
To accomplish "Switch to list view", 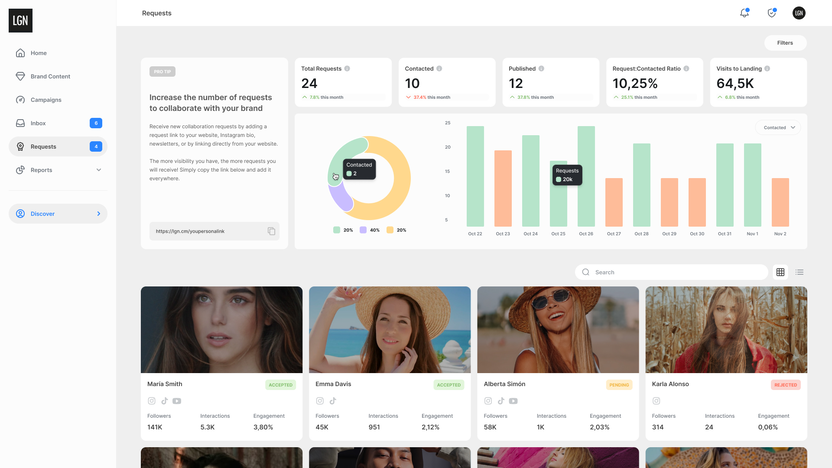I will click(x=799, y=272).
